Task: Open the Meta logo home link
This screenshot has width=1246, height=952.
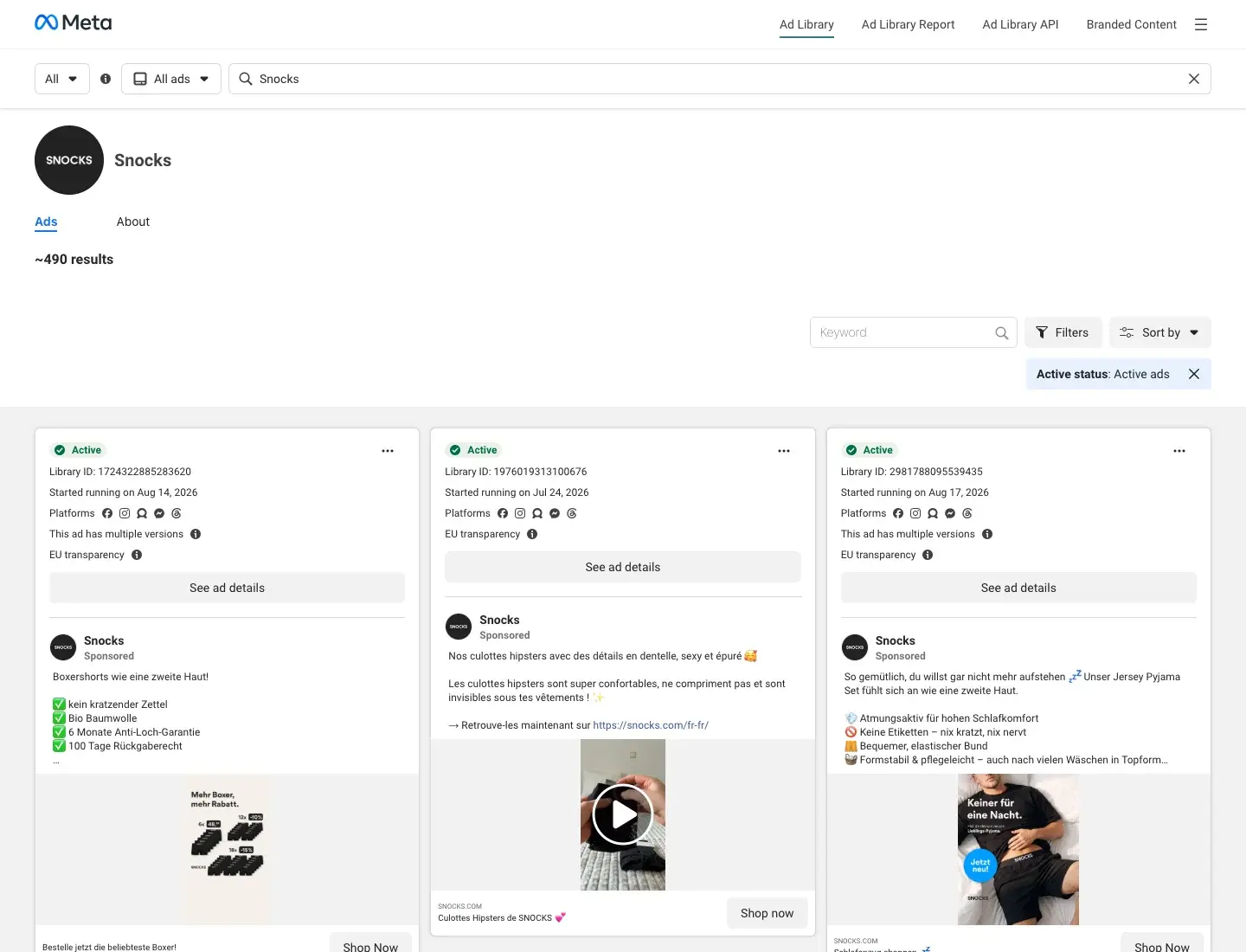Action: coord(74,23)
